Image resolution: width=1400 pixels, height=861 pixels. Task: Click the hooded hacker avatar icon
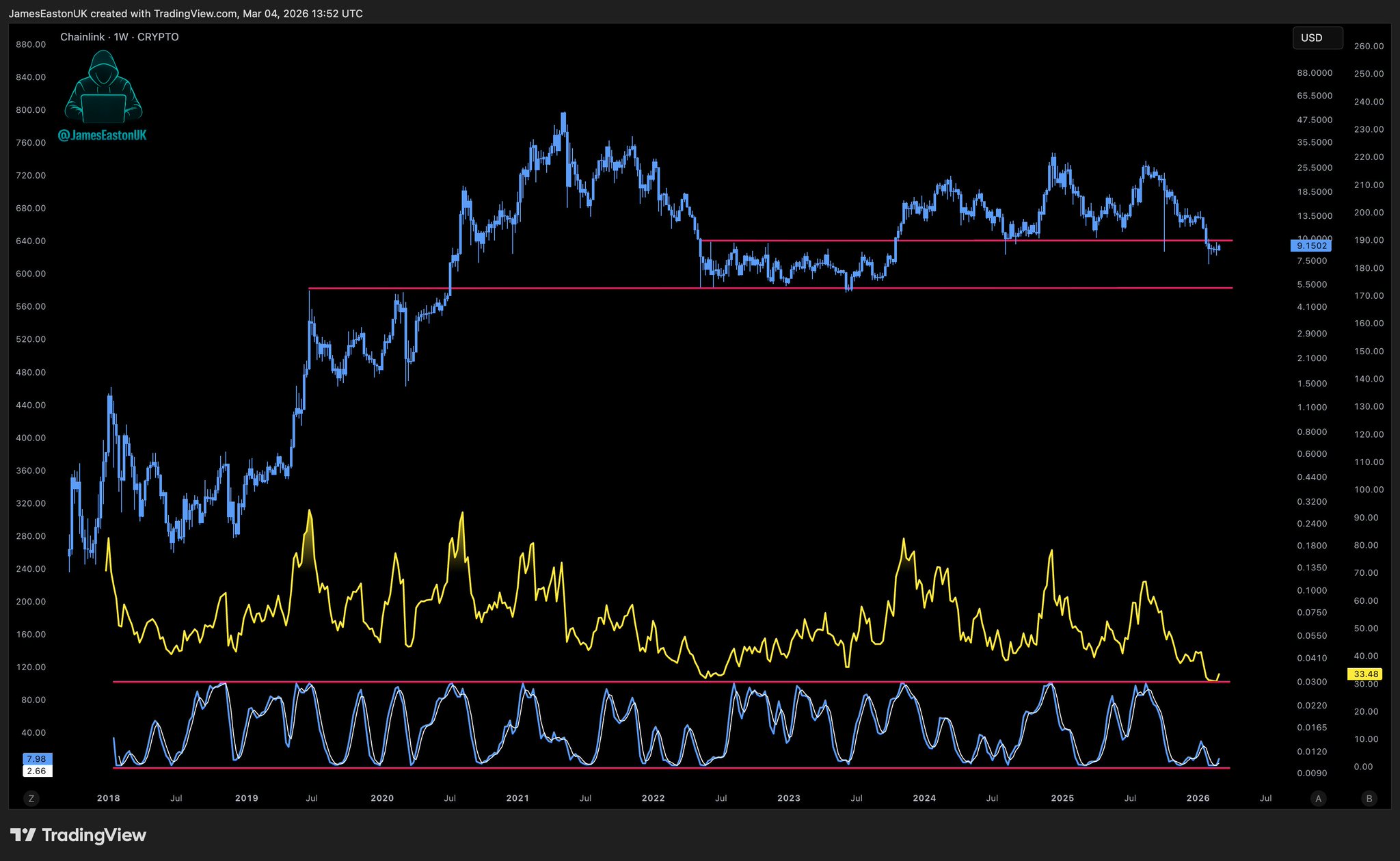[103, 85]
